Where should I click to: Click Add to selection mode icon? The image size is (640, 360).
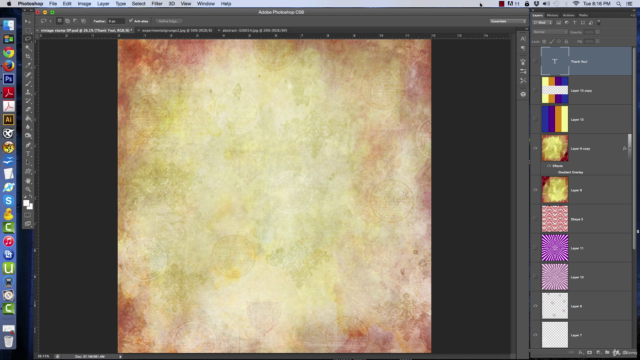pyautogui.click(x=67, y=21)
